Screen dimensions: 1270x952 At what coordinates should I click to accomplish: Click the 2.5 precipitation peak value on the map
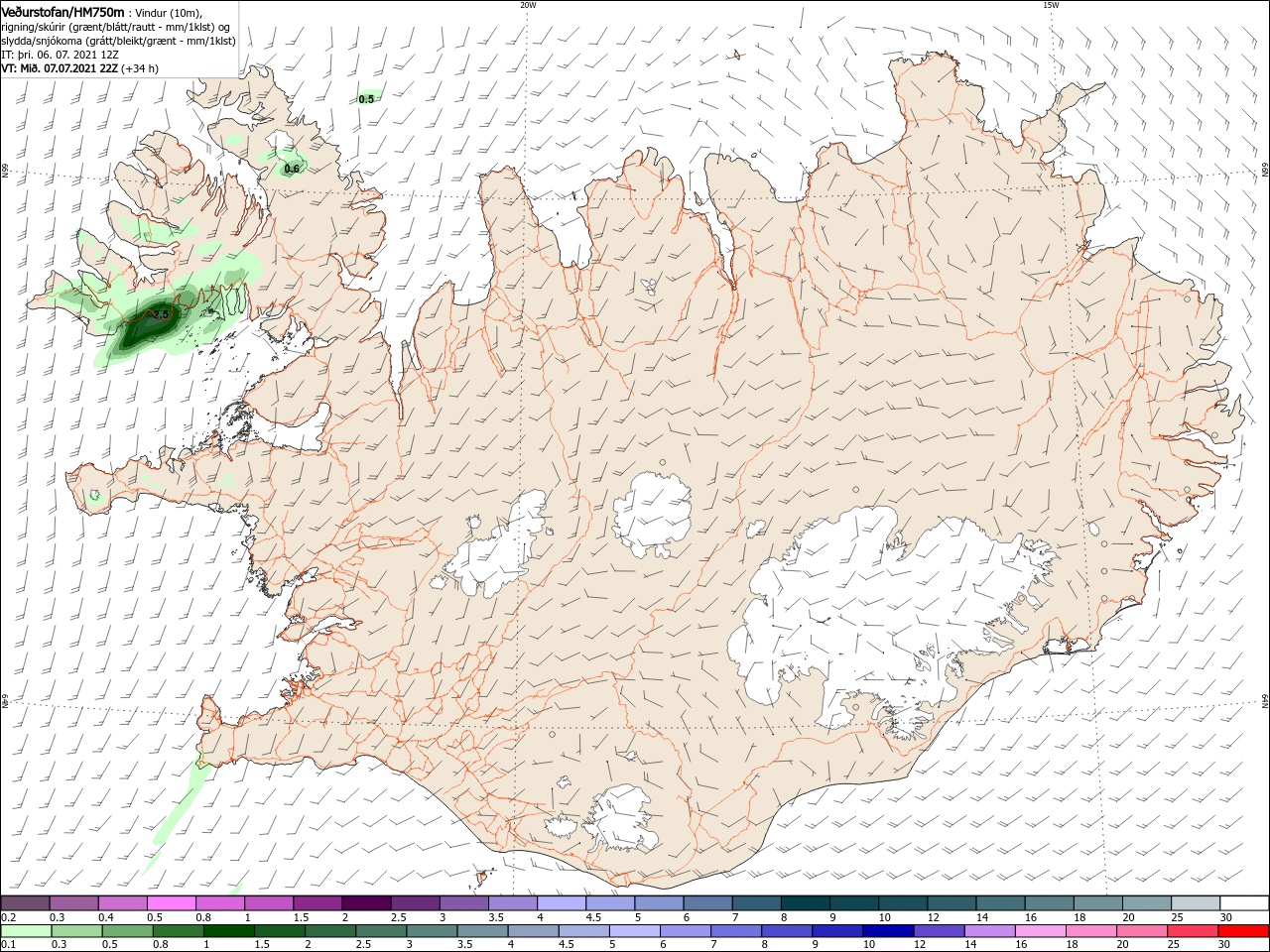click(162, 313)
